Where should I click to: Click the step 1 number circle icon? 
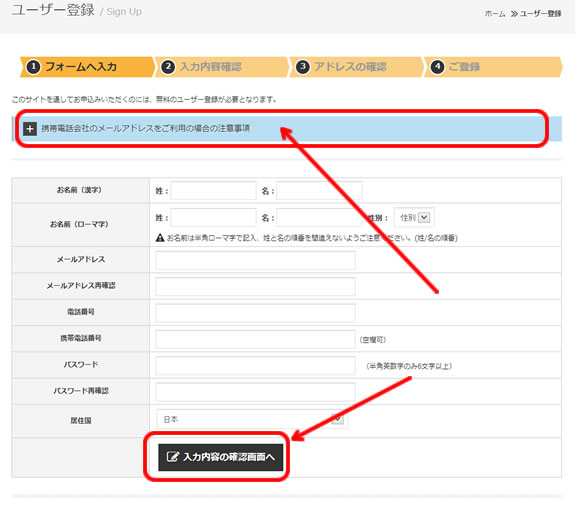click(x=33, y=67)
